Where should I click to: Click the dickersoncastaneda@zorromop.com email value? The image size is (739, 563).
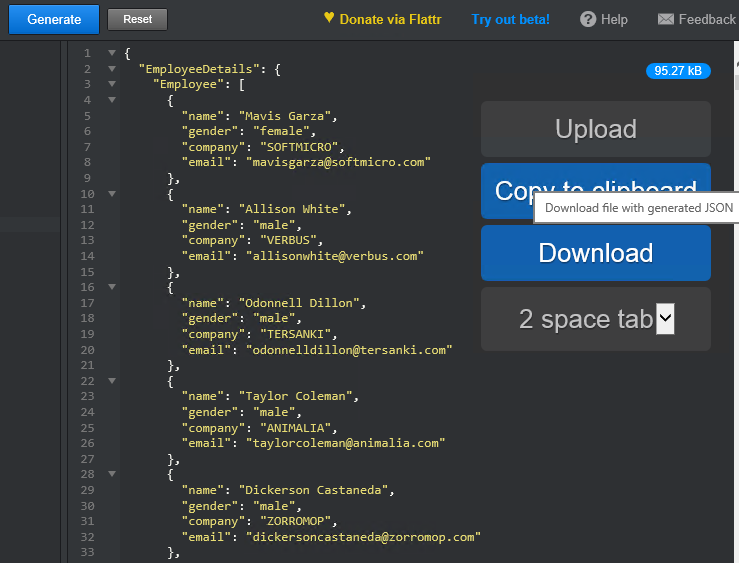(363, 537)
